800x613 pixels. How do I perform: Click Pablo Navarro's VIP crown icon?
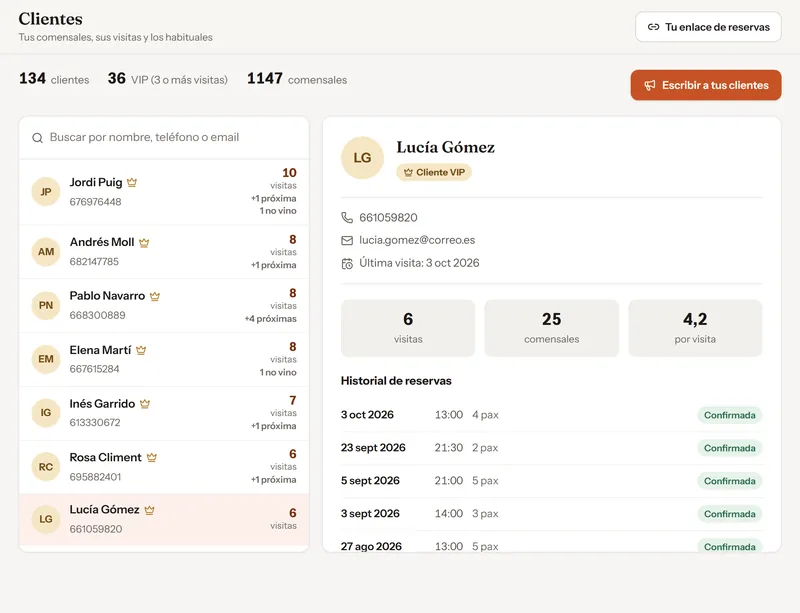[x=155, y=296]
